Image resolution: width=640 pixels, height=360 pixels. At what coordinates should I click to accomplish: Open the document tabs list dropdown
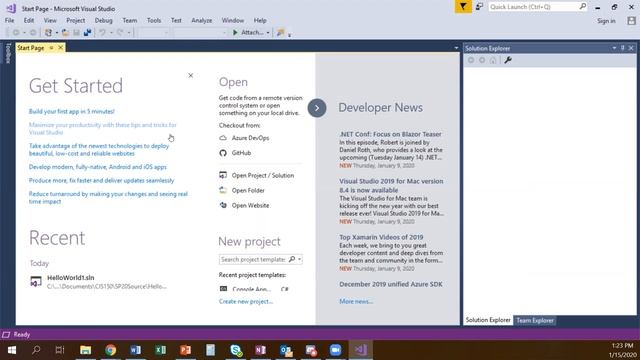click(456, 48)
